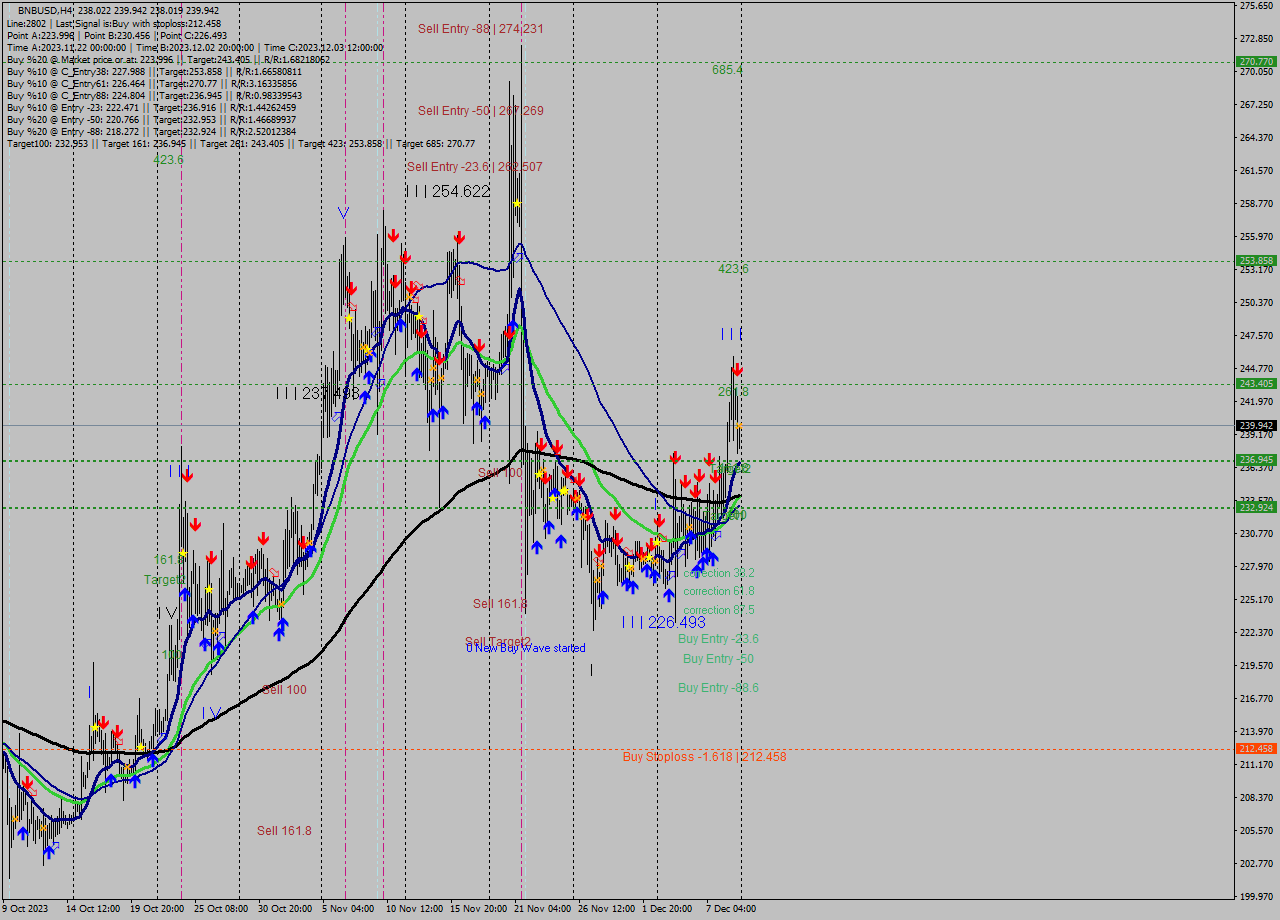Click the 264.370 price axis value

click(x=1256, y=138)
